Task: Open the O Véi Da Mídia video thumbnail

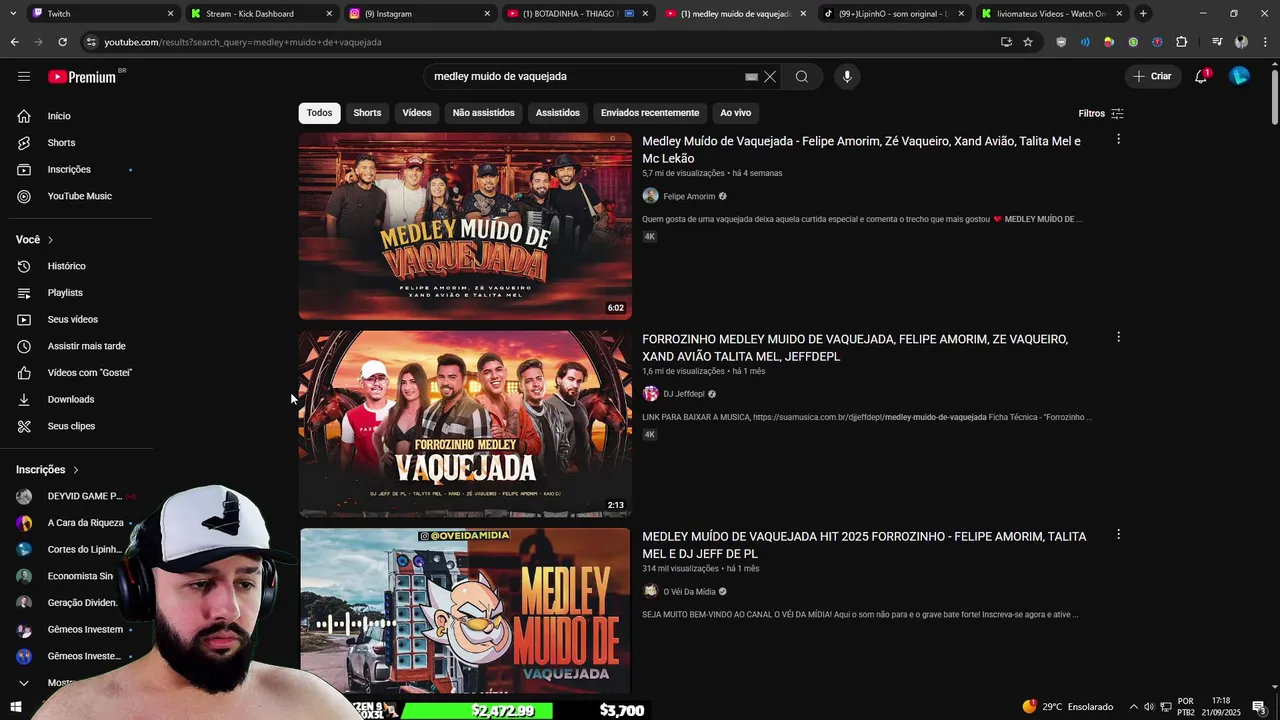Action: [x=465, y=611]
